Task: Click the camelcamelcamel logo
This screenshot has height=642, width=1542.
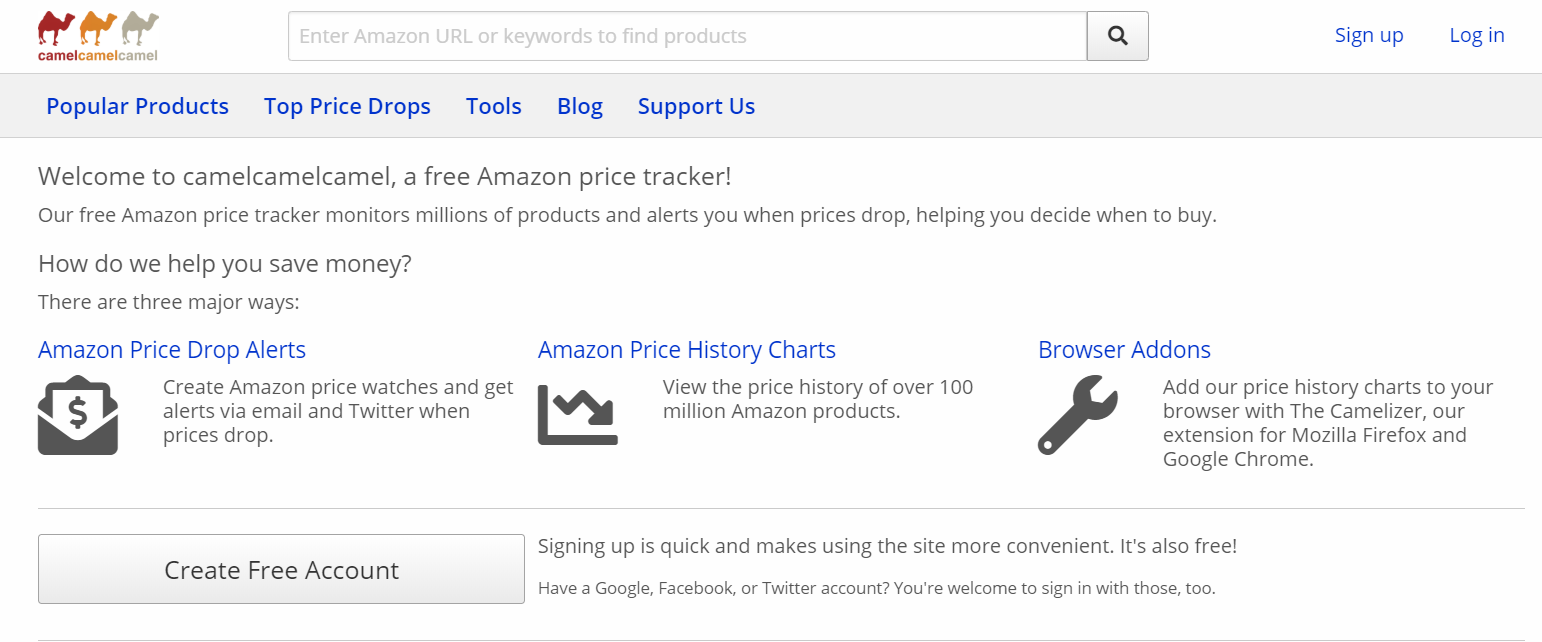Action: (98, 37)
